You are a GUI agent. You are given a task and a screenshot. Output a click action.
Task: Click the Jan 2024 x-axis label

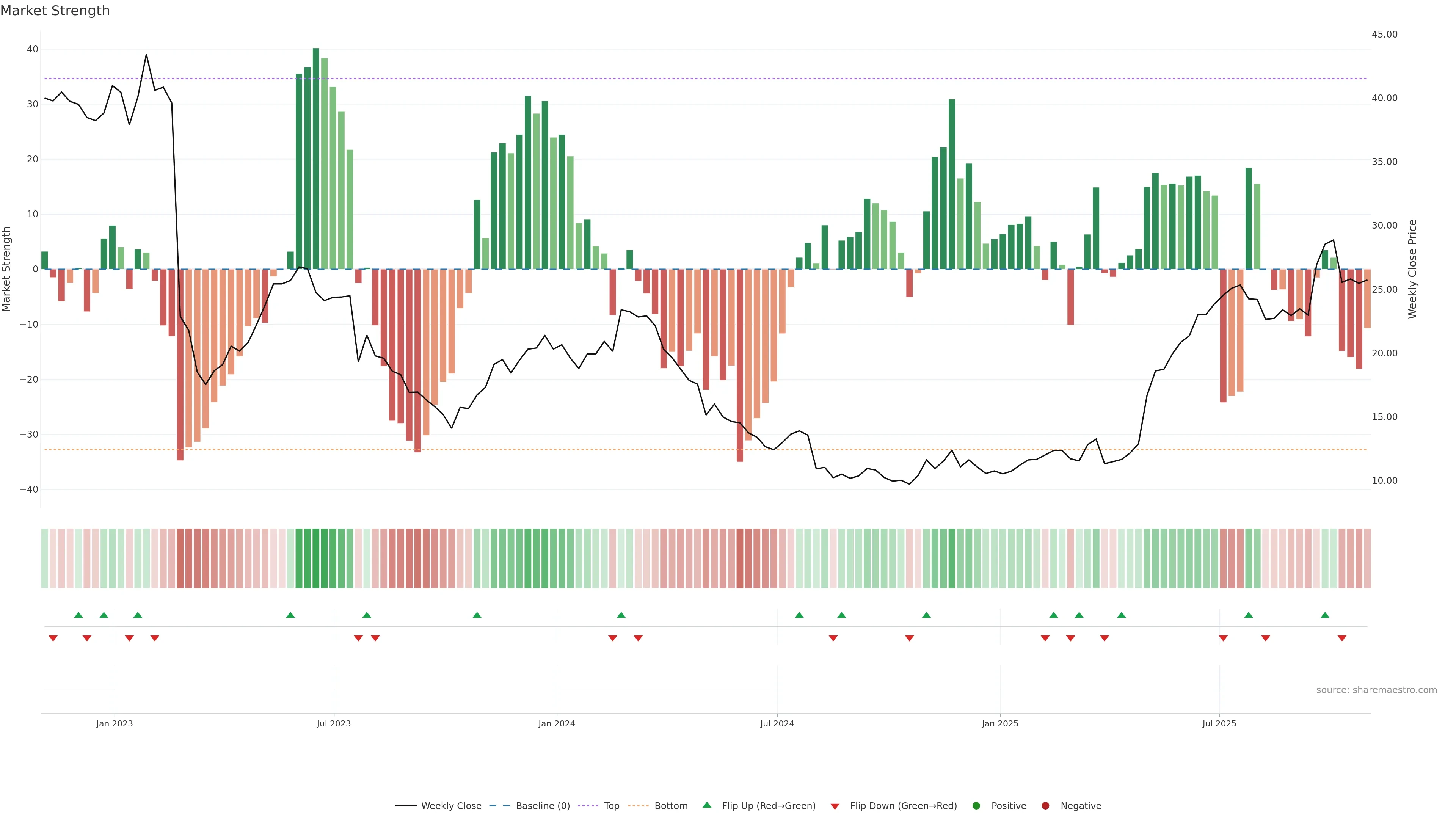click(556, 723)
